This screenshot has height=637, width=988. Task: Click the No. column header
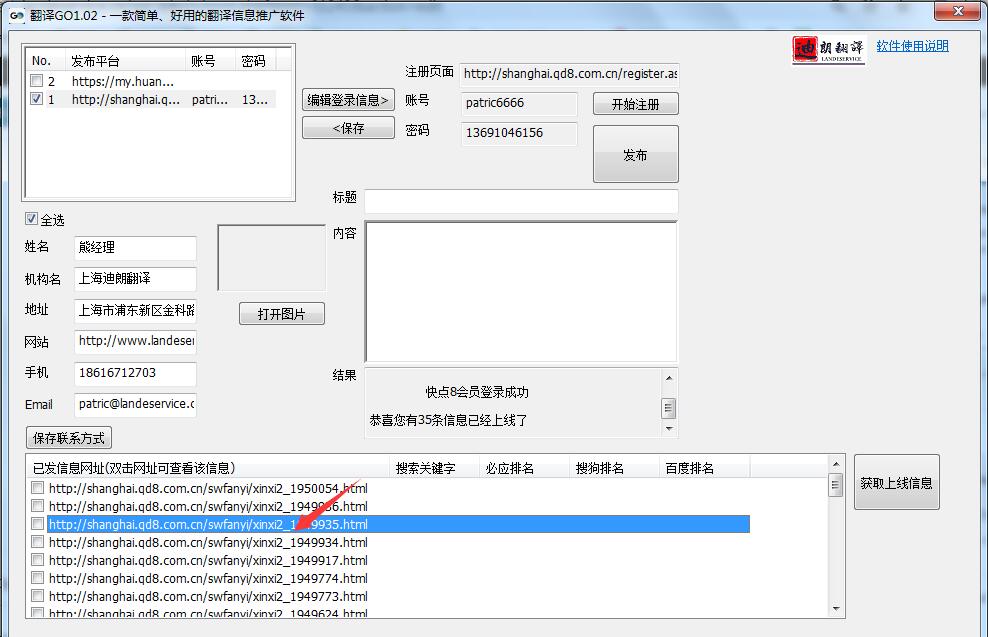coord(46,61)
